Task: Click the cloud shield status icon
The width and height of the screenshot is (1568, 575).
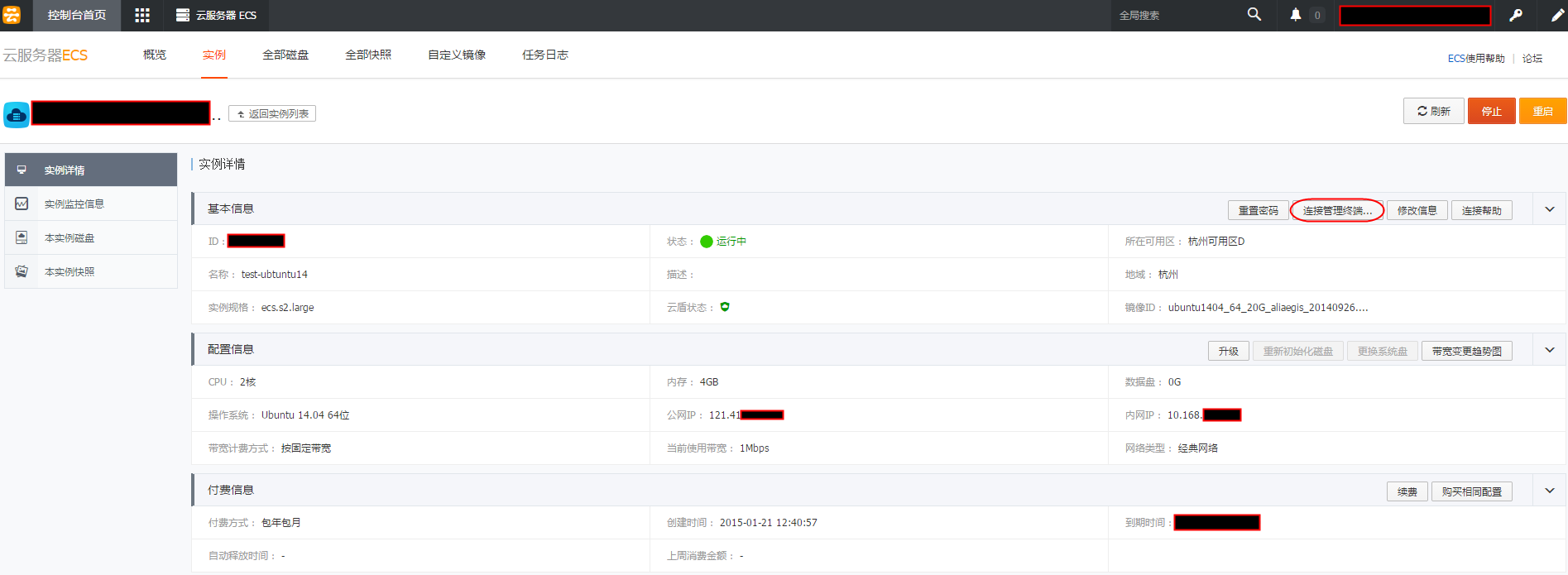Action: pyautogui.click(x=725, y=307)
